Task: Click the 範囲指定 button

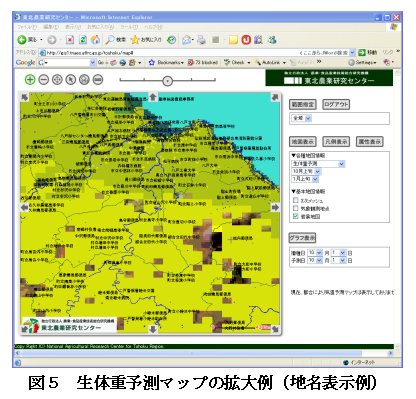Action: pos(303,105)
